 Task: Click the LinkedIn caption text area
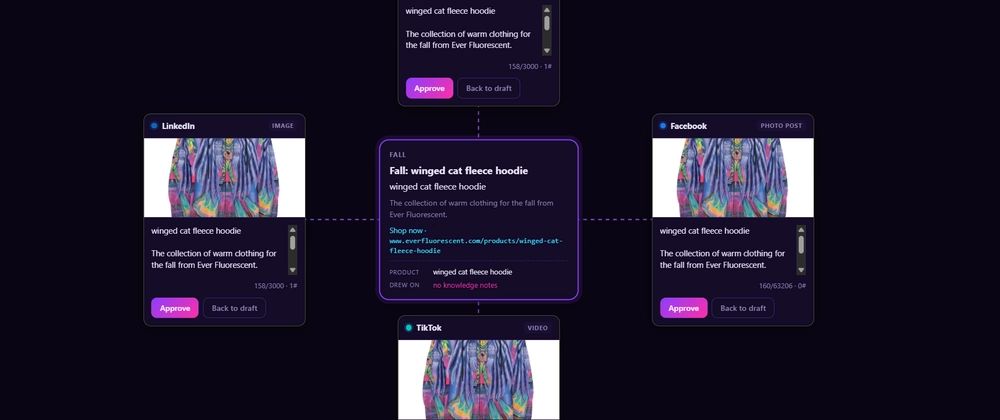click(219, 248)
